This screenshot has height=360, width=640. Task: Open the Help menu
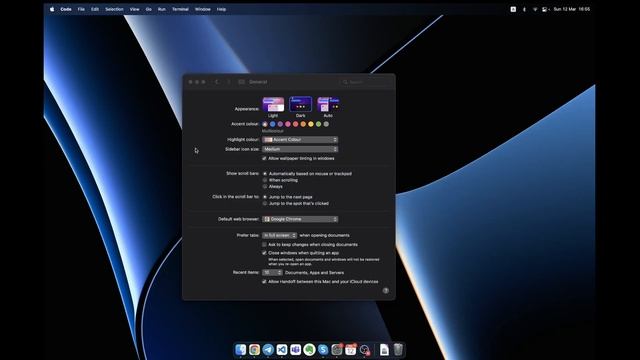tap(221, 9)
